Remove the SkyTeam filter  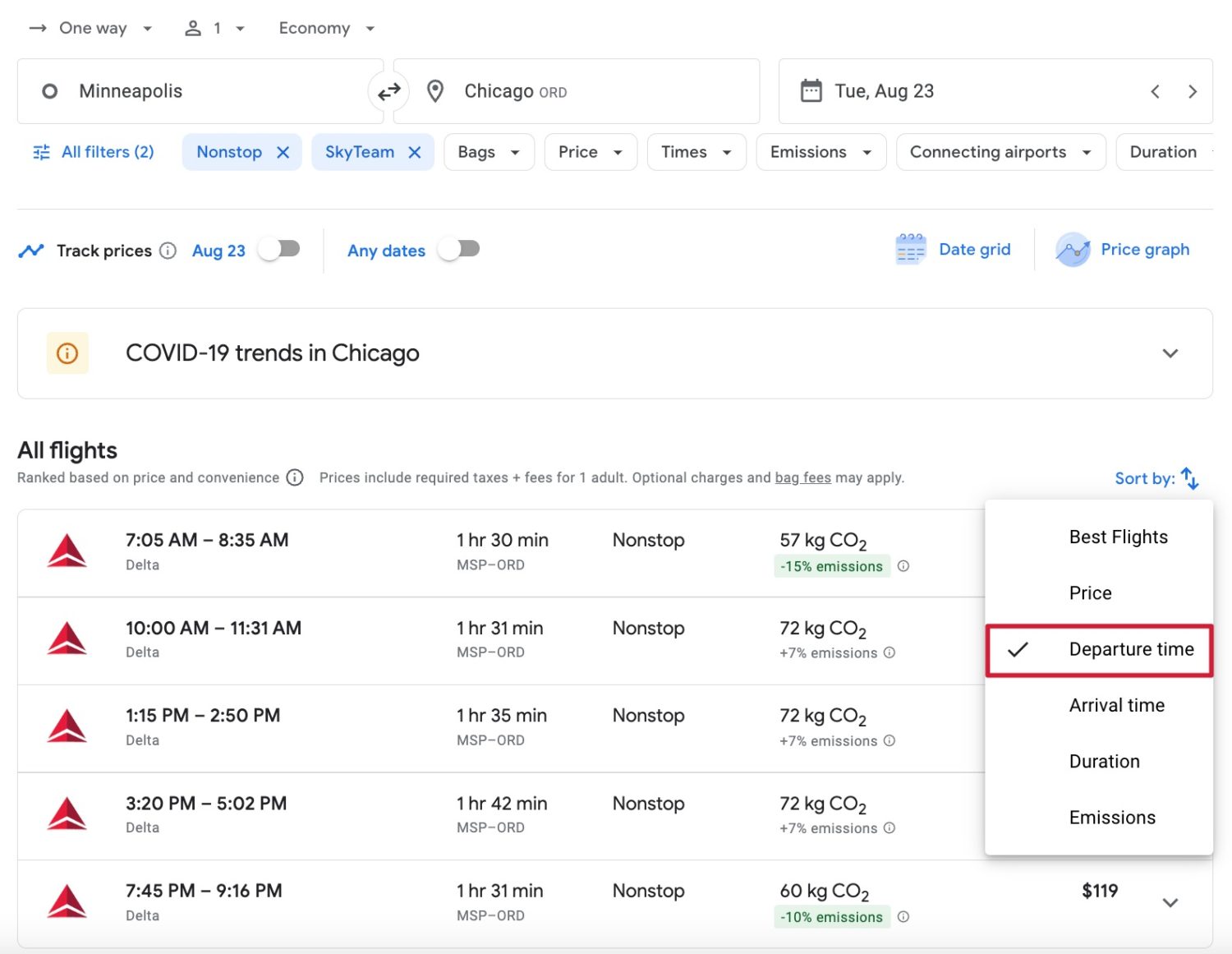pyautogui.click(x=415, y=151)
